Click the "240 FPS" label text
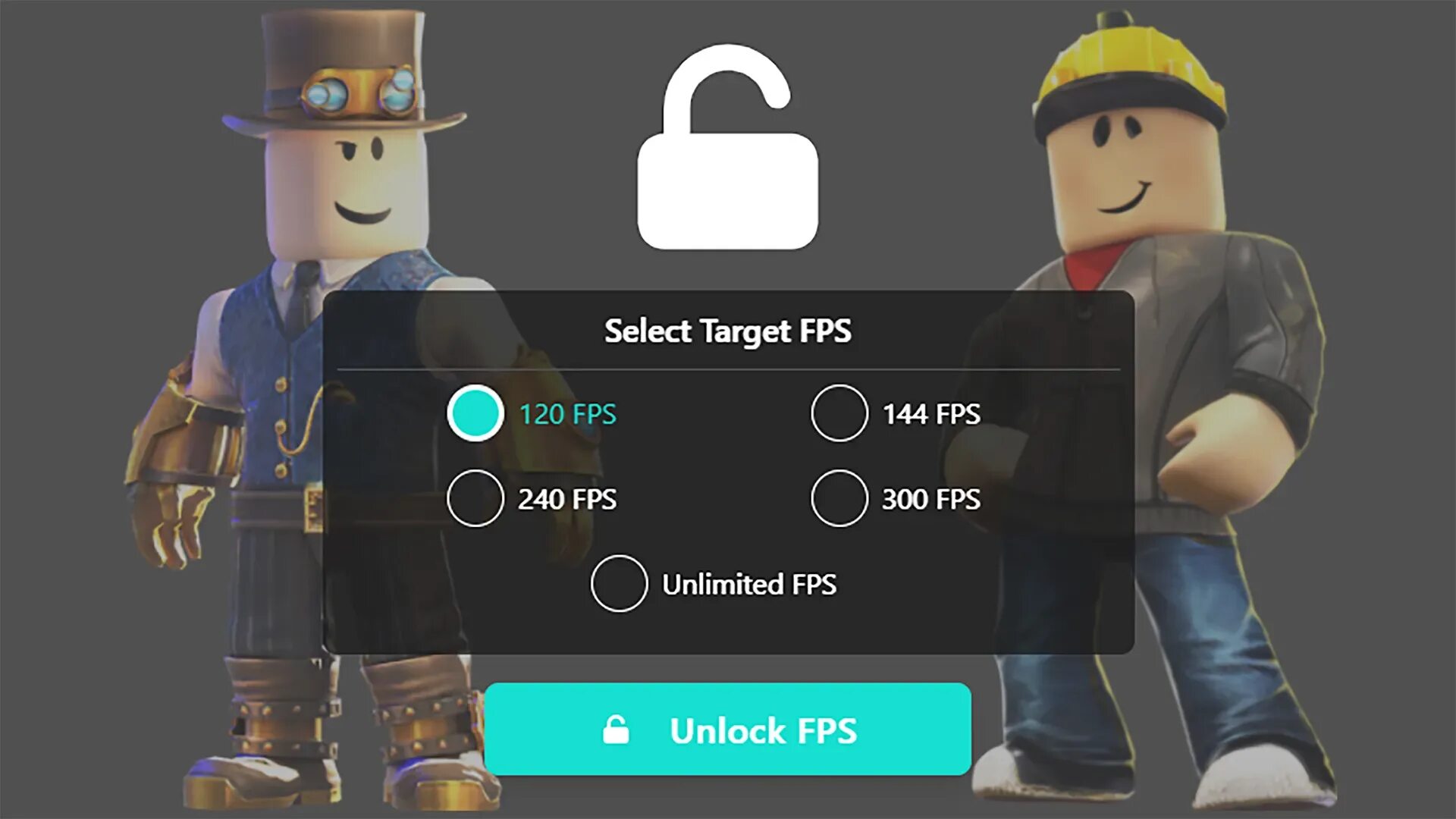Image resolution: width=1456 pixels, height=819 pixels. 568,499
